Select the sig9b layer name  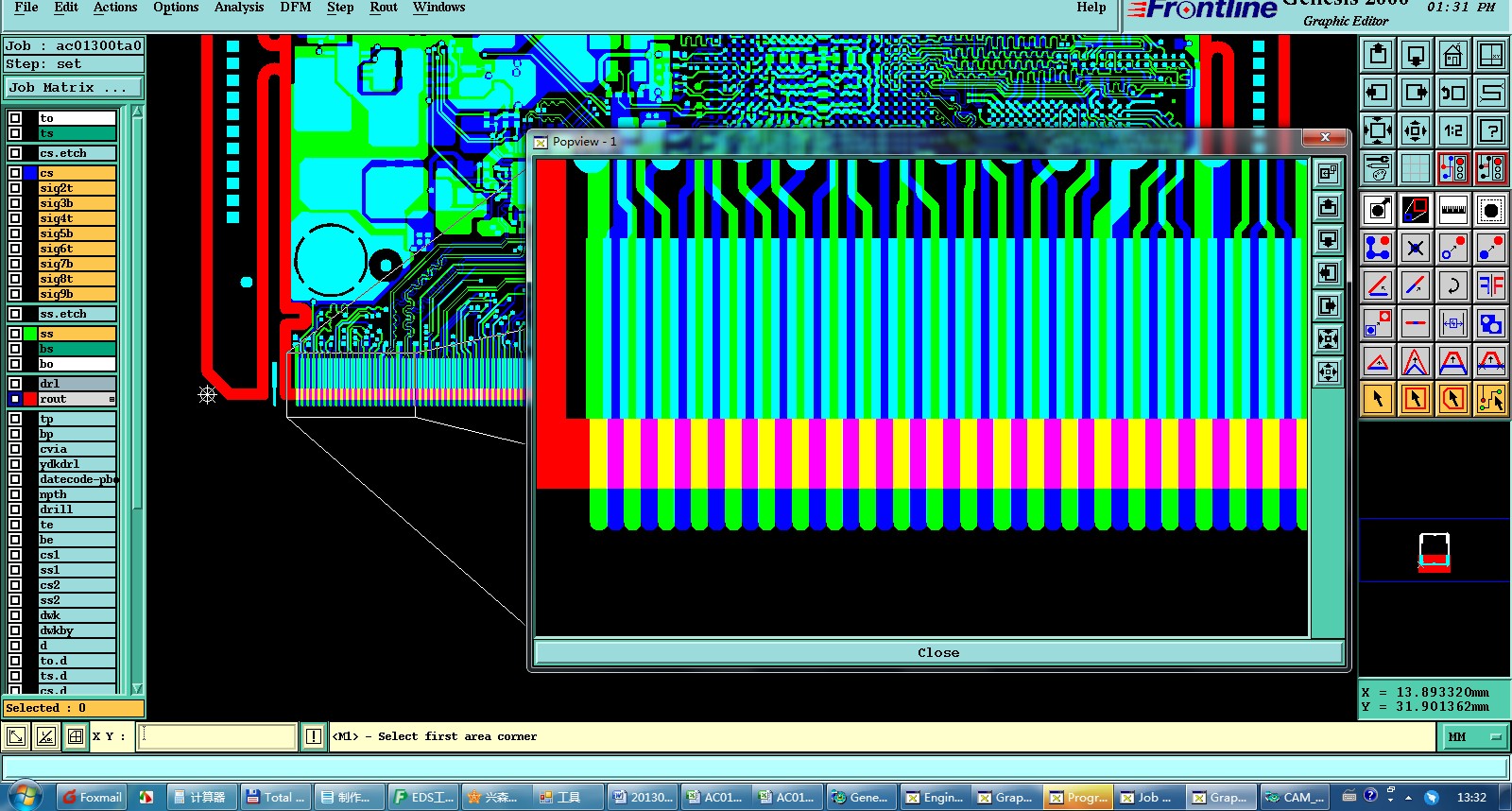click(77, 294)
